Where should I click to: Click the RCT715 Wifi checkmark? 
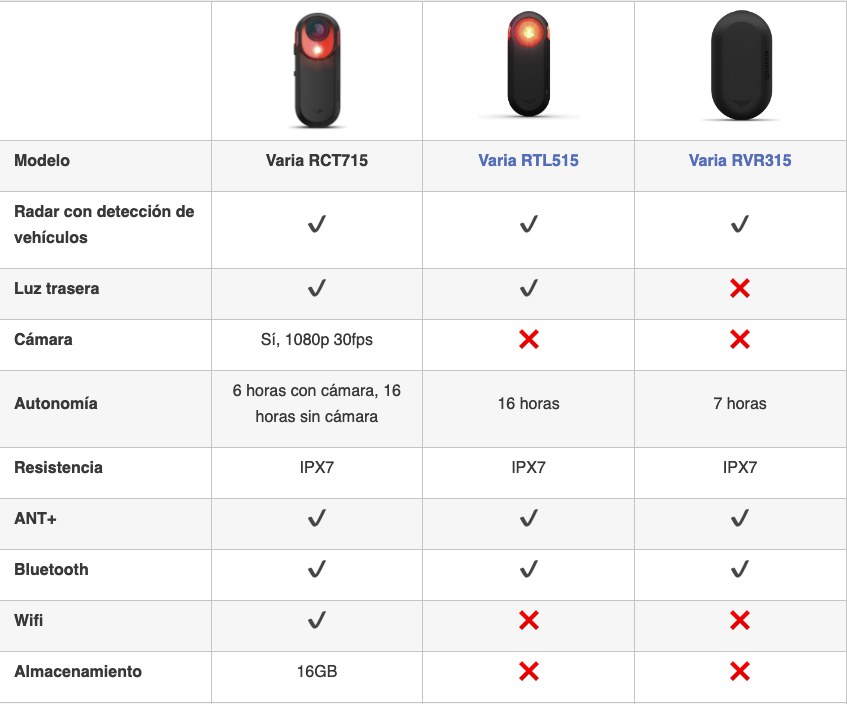coord(316,621)
